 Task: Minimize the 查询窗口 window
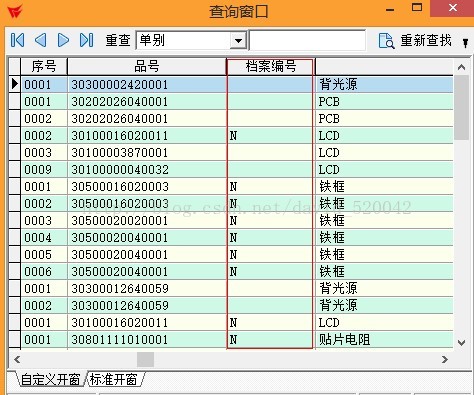point(390,10)
